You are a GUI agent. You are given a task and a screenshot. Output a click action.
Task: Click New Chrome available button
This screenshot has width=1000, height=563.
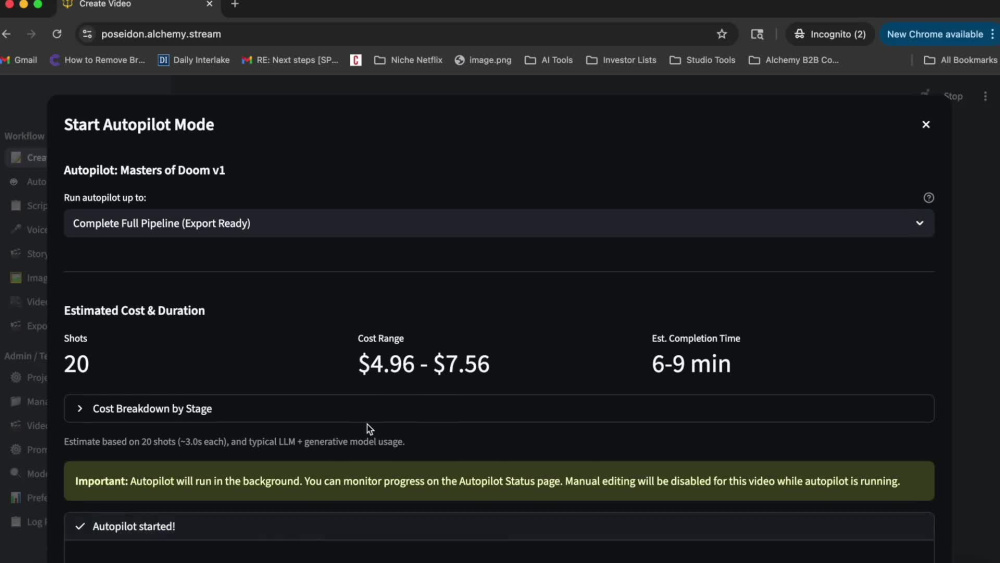(935, 34)
